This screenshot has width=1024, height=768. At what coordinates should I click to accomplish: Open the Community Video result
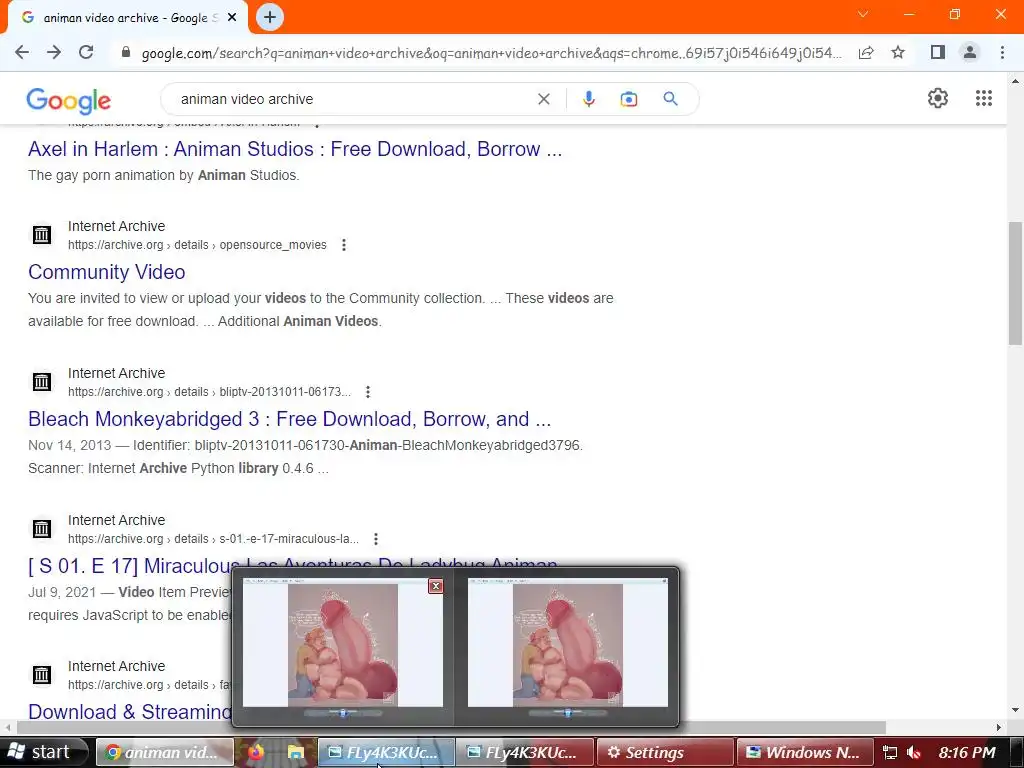coord(106,272)
